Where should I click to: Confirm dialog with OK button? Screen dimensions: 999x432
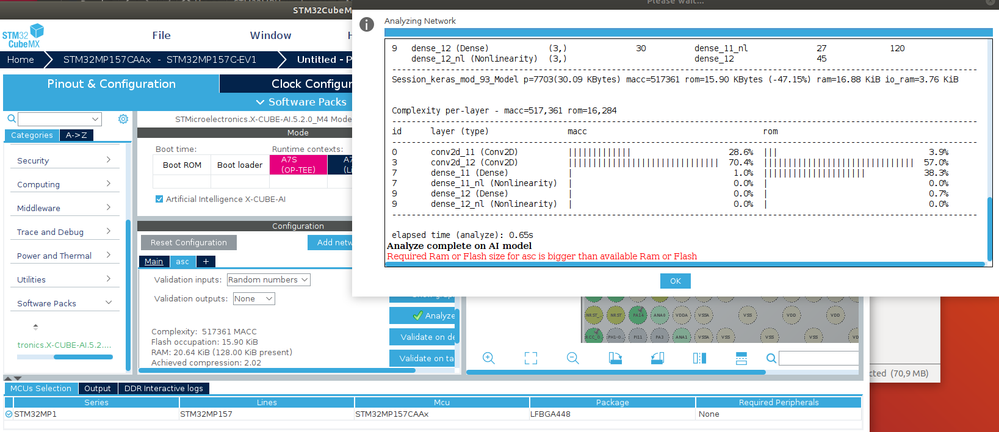[675, 281]
